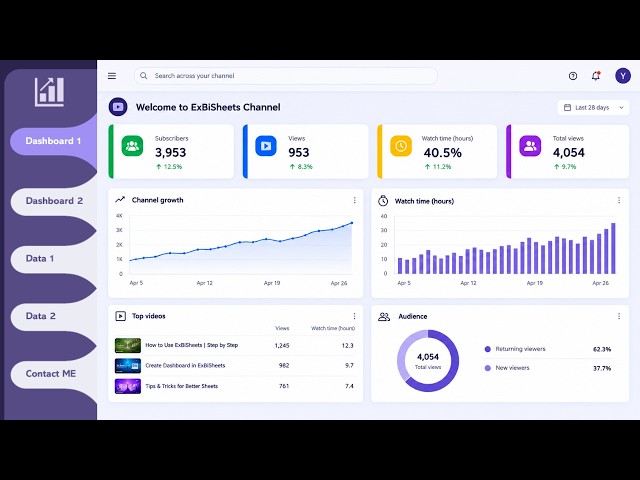Click the last point on growth line
640x480 pixels.
click(x=352, y=223)
